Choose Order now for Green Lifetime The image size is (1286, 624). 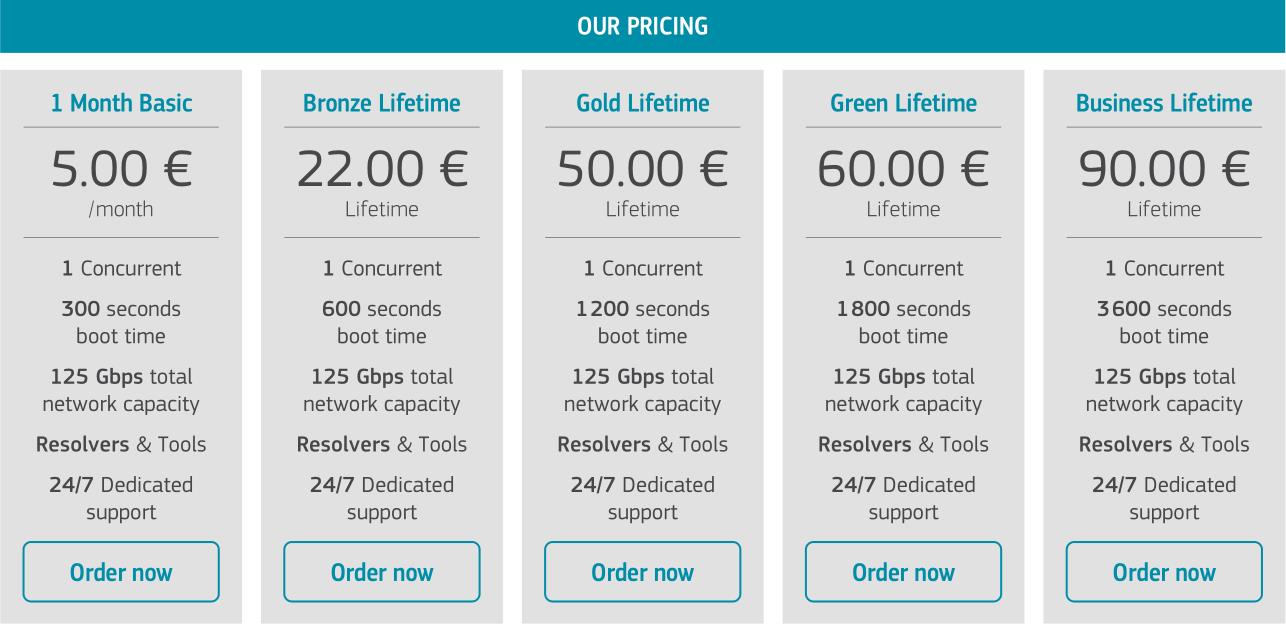point(903,572)
